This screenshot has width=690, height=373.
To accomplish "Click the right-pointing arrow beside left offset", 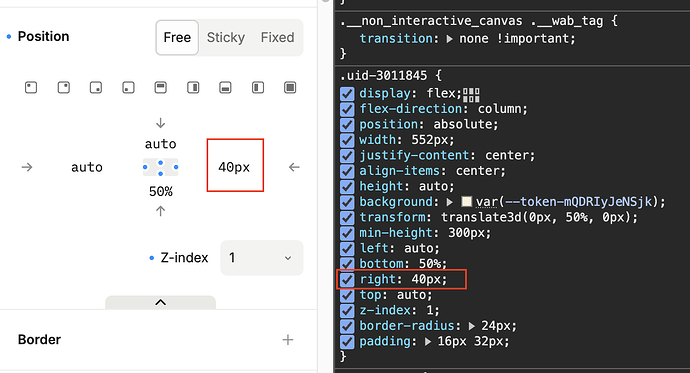I will (27, 167).
